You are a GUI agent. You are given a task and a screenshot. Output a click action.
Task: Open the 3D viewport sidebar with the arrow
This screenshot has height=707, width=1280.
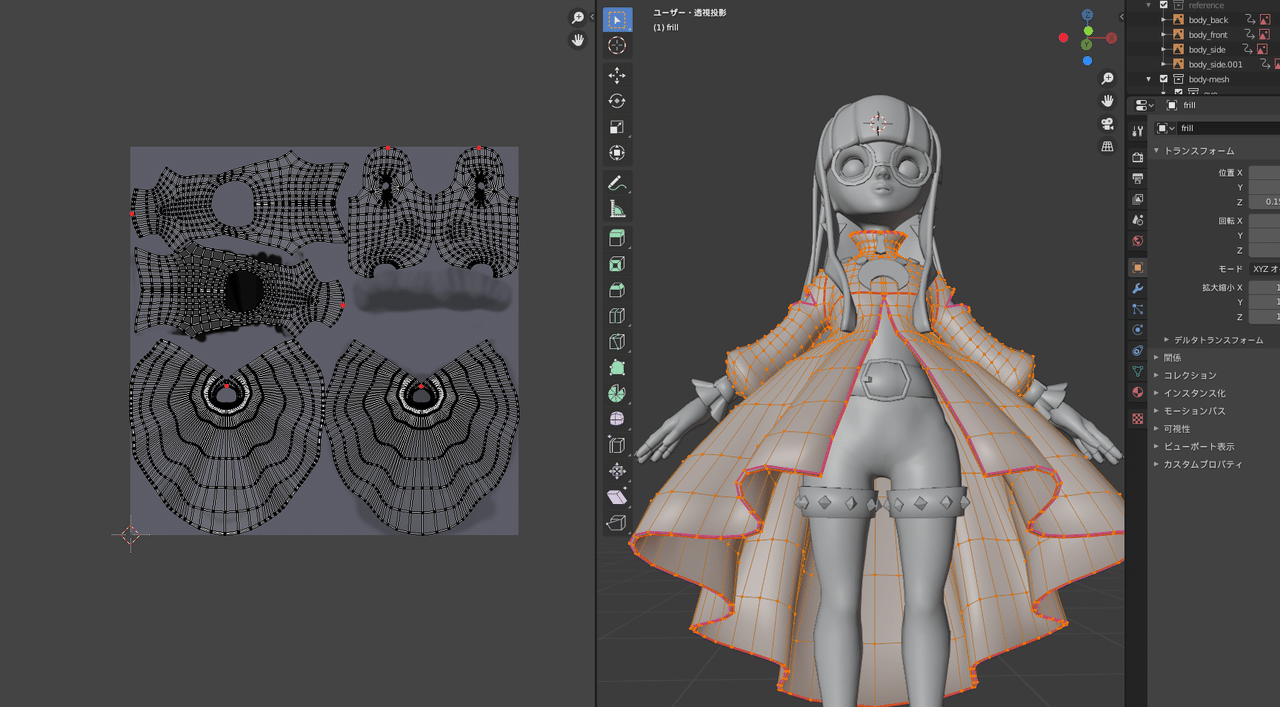tap(1121, 16)
